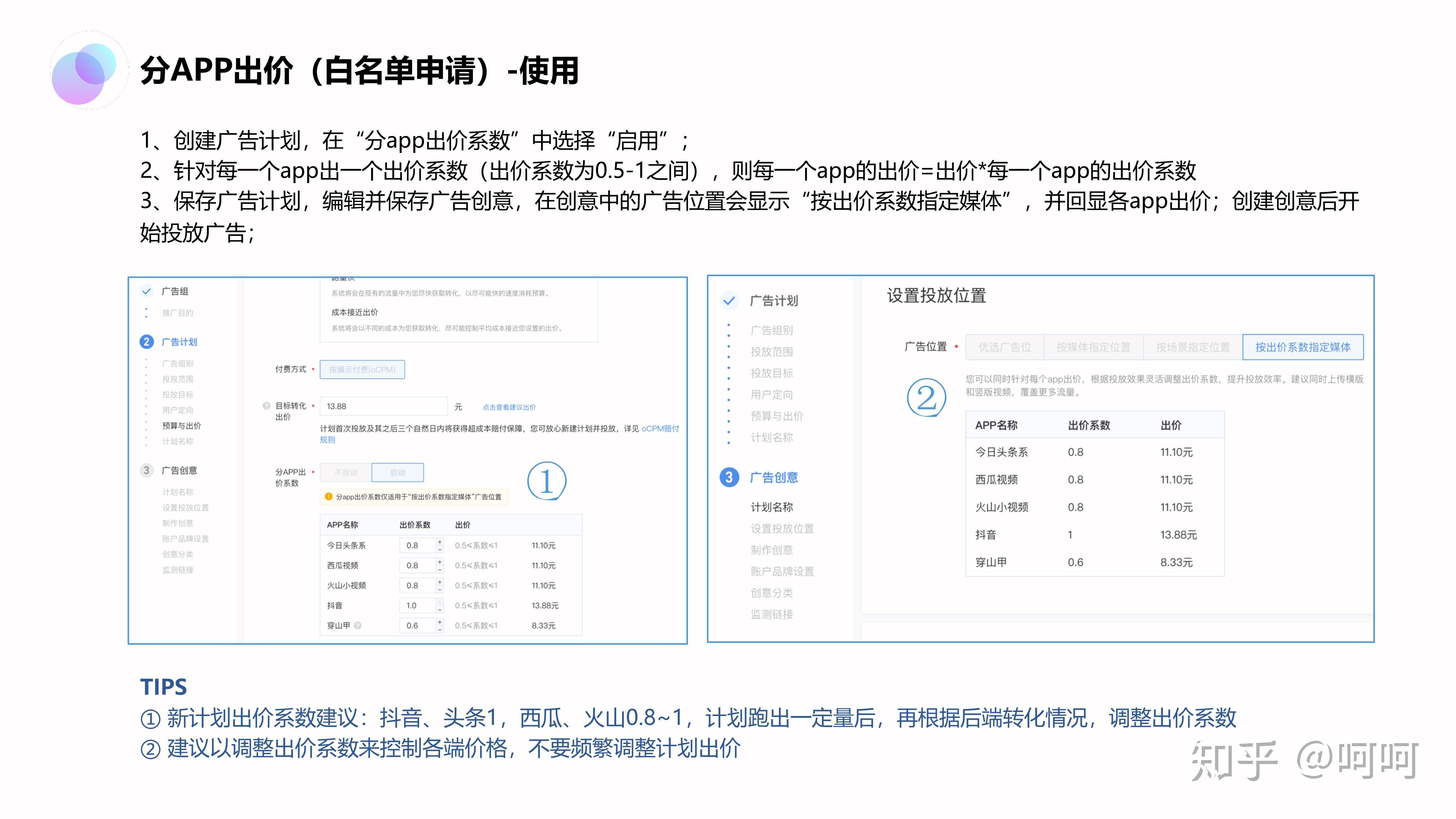Viewport: 1456px width, 819px height.
Task: Click the 13.88 target conversion bid field
Action: coord(384,406)
